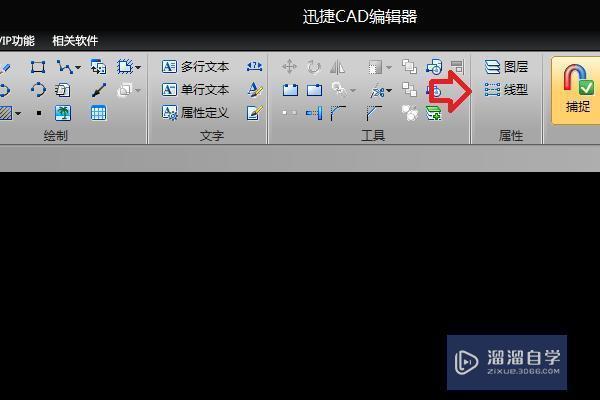The width and height of the screenshot is (600, 400).
Task: Click the 工具 group label
Action: [373, 136]
